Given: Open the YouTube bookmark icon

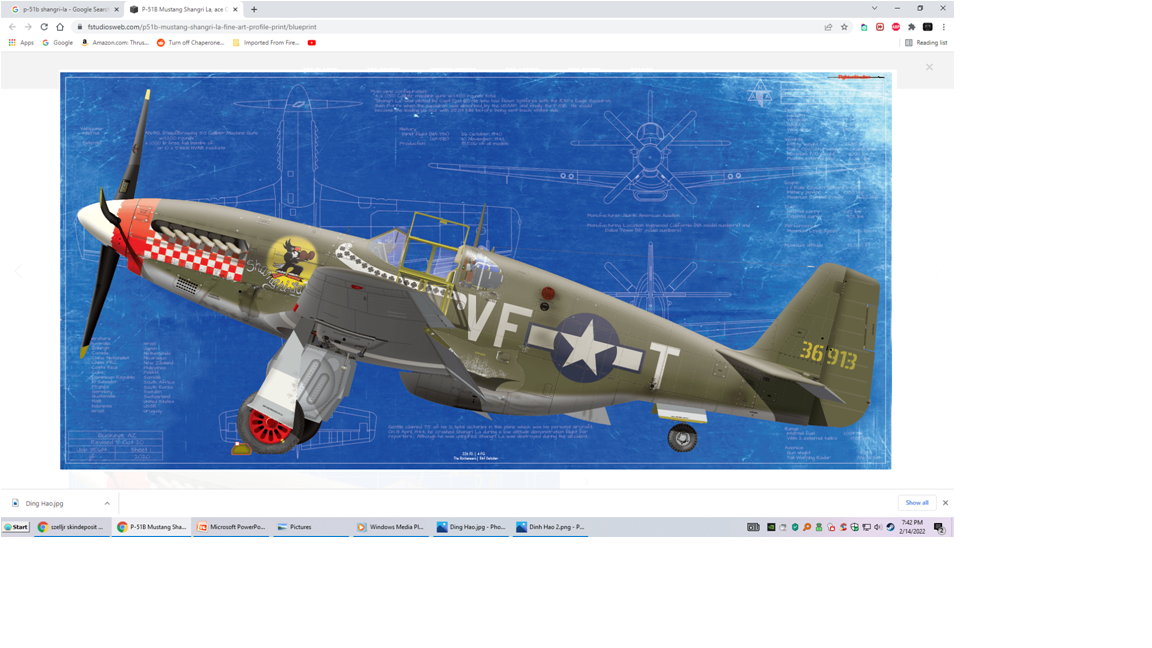Looking at the screenshot, I should click(312, 43).
